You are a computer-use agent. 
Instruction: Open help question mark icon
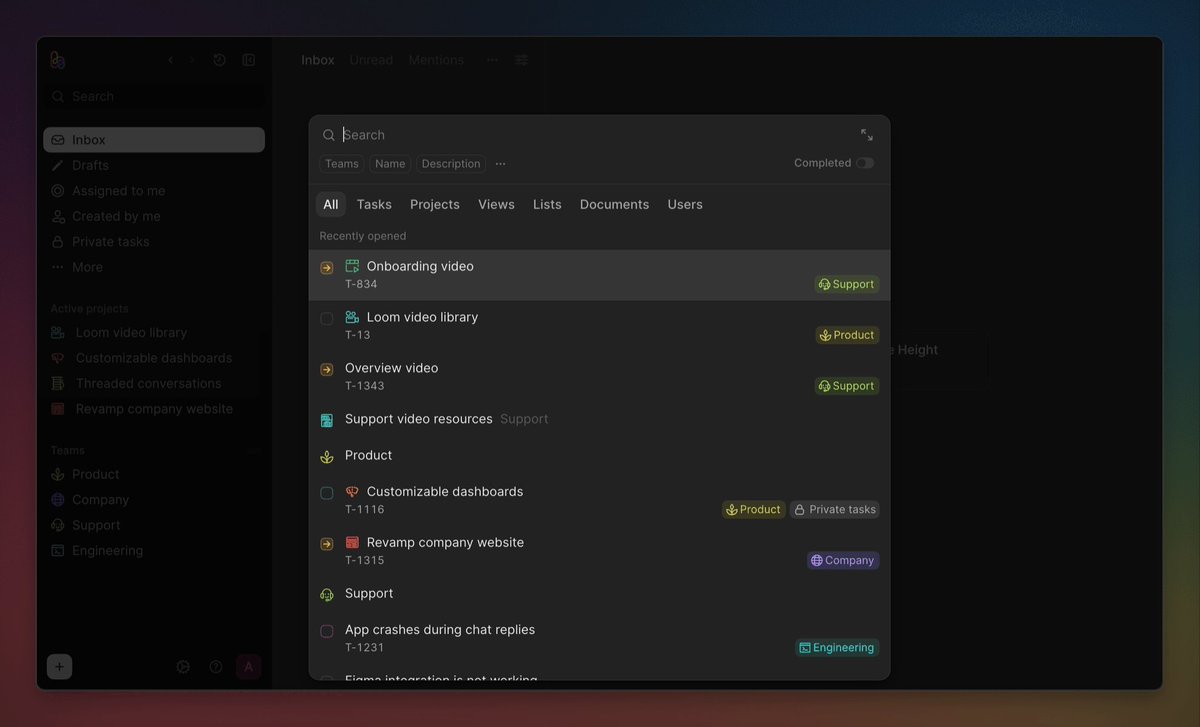[216, 667]
